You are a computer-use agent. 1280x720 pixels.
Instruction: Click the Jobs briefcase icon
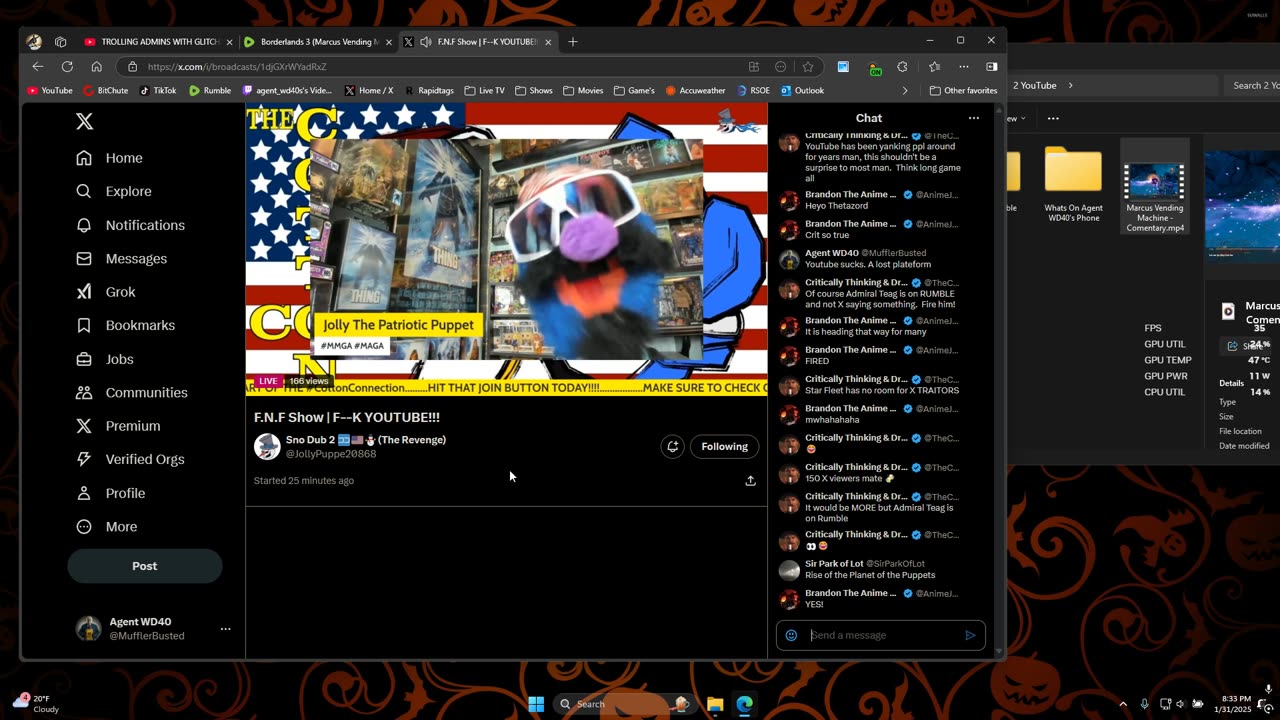coord(84,359)
